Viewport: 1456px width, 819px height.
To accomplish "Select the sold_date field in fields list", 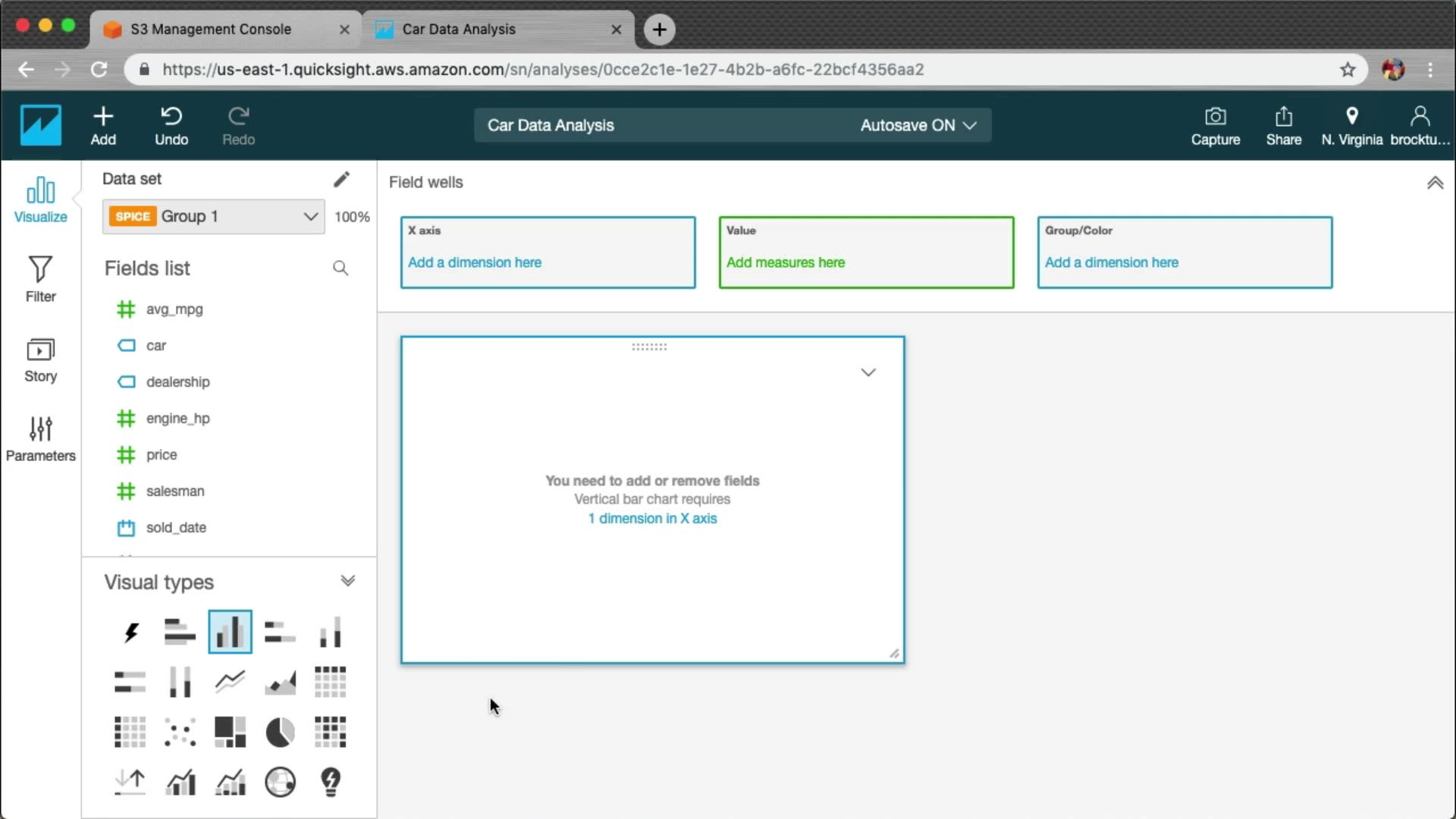I will tap(175, 528).
